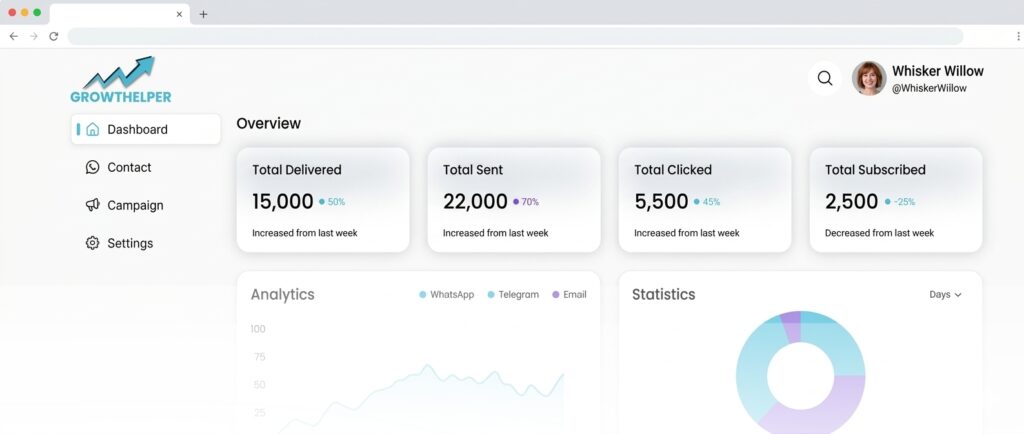Viewport: 1024px width, 434px height.
Task: Open a new browser tab
Action: pyautogui.click(x=203, y=14)
